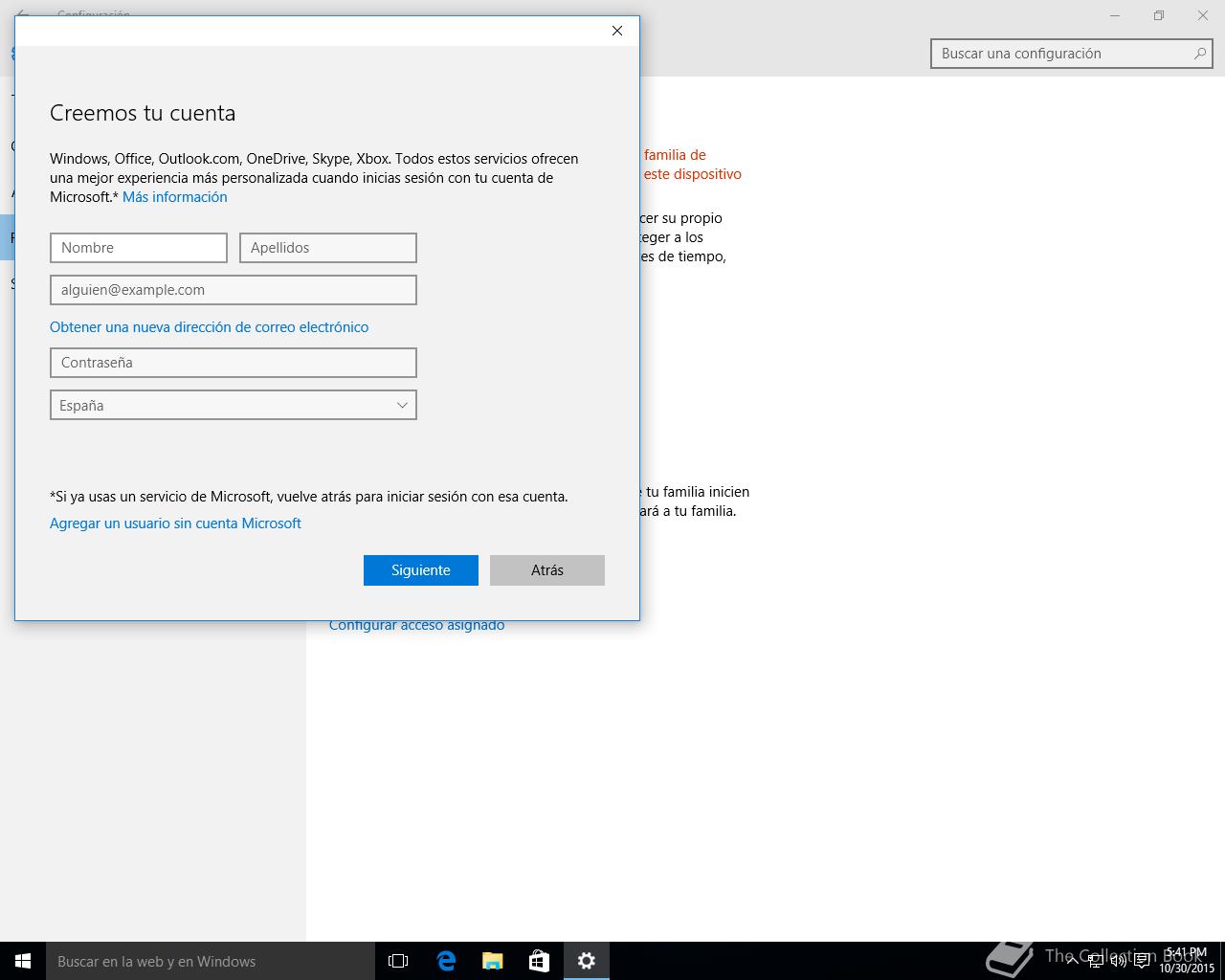Open the España country dropdown
This screenshot has height=980, width=1225.
pyautogui.click(x=234, y=405)
